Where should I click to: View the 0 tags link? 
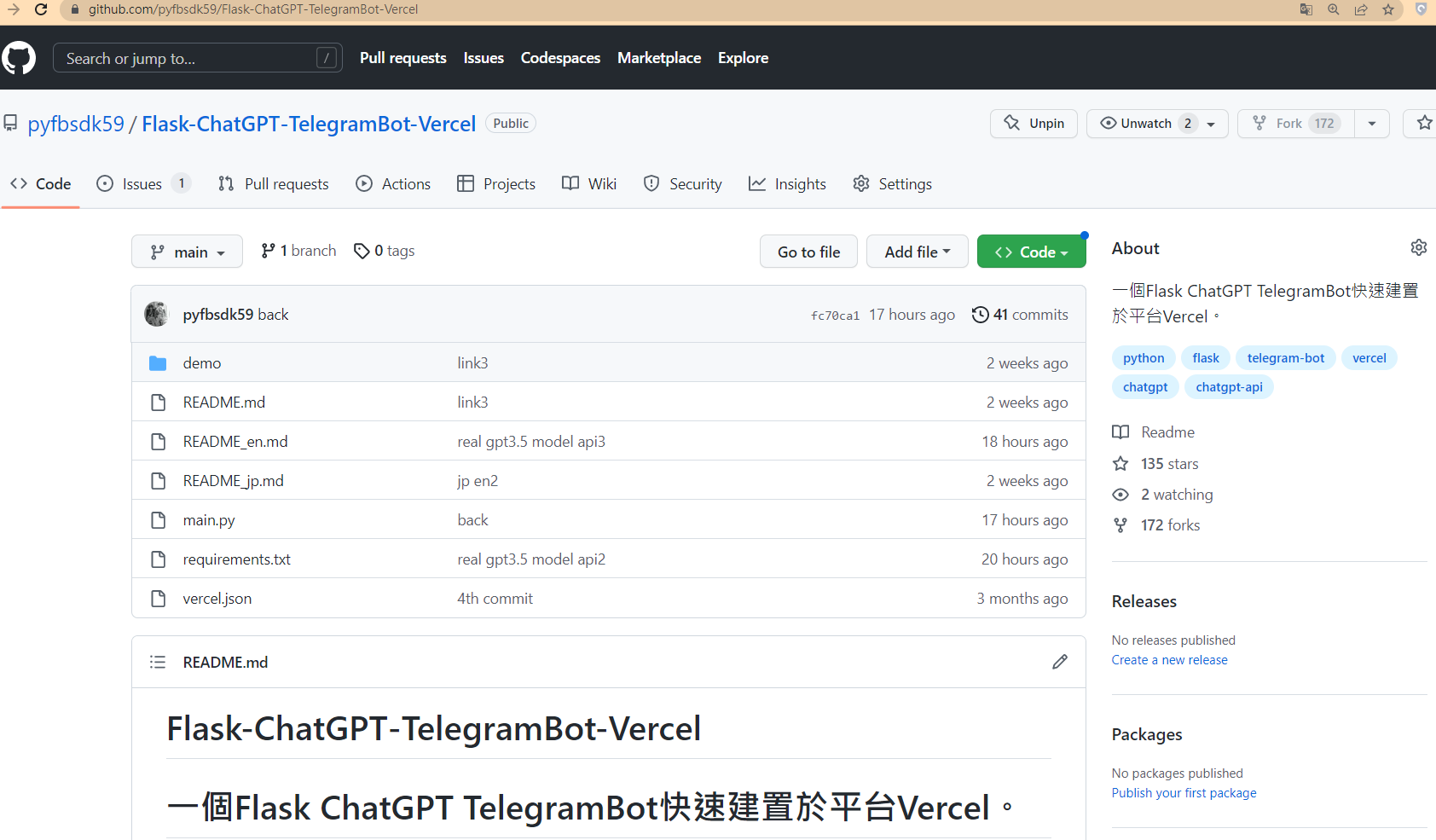385,251
